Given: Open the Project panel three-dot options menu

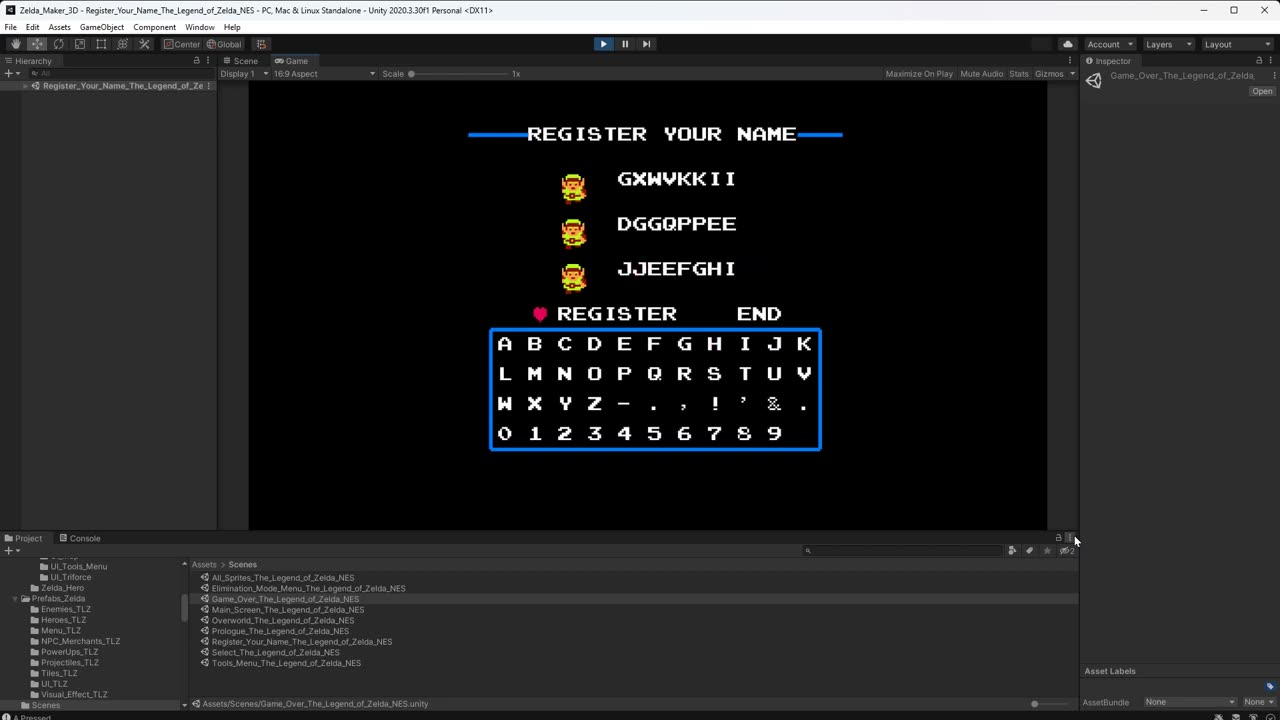Looking at the screenshot, I should point(1070,538).
